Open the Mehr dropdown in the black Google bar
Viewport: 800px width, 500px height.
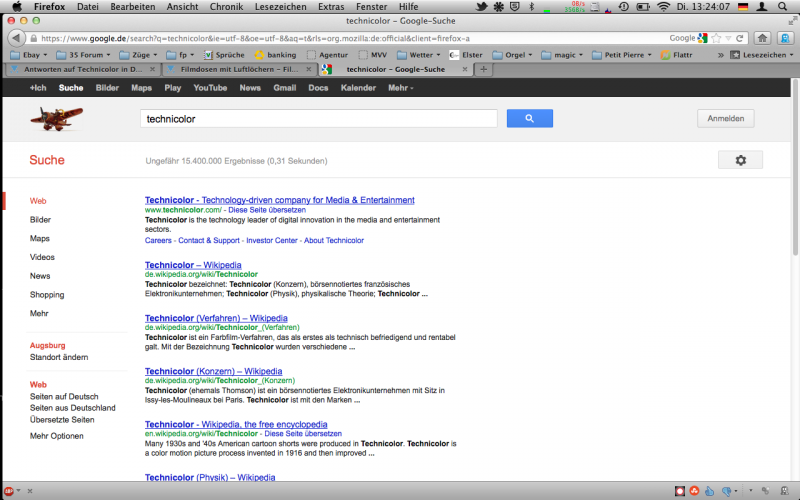tap(401, 88)
